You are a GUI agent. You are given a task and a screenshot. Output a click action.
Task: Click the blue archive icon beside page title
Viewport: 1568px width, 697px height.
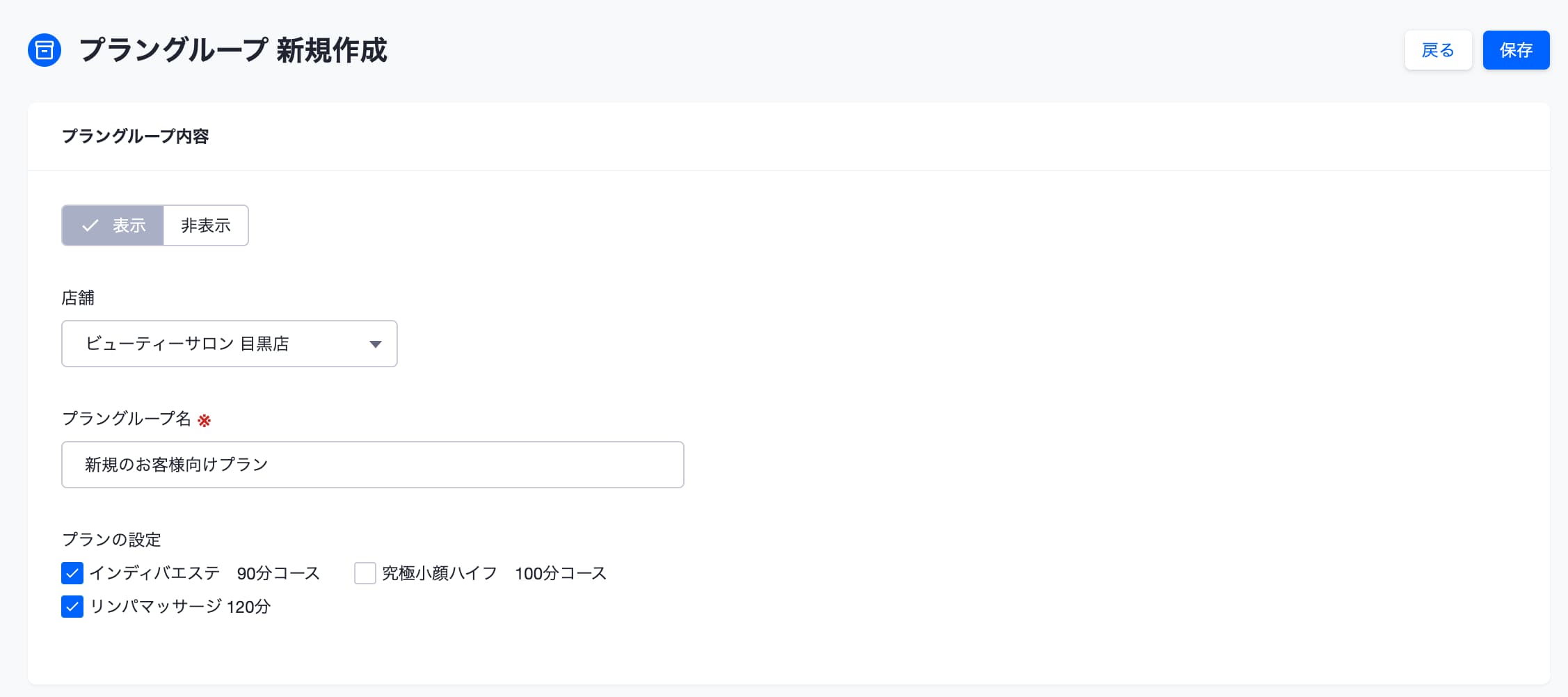[45, 50]
